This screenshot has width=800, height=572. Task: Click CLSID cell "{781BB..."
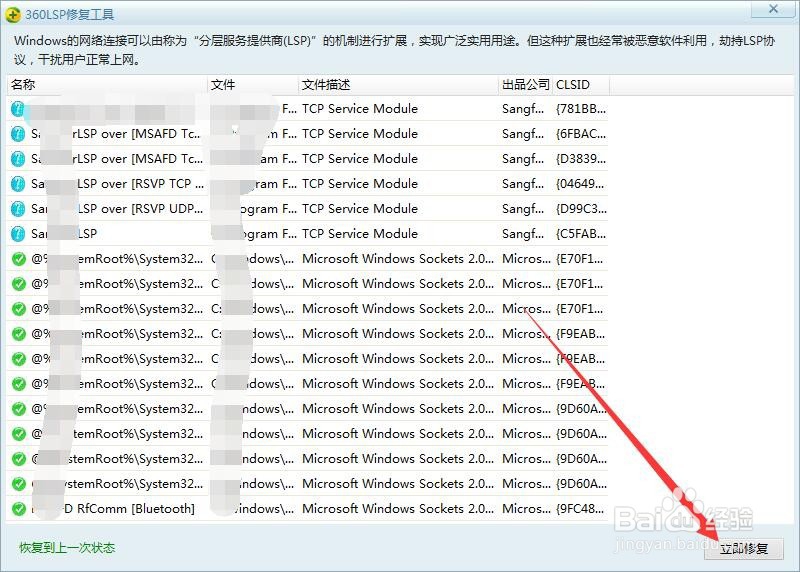click(x=581, y=109)
